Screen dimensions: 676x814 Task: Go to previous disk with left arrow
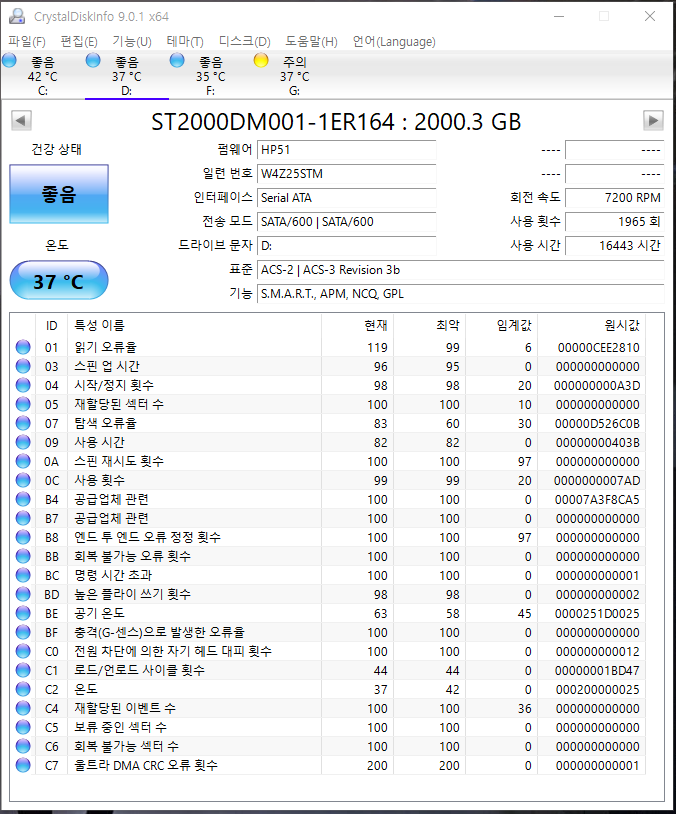[21, 120]
